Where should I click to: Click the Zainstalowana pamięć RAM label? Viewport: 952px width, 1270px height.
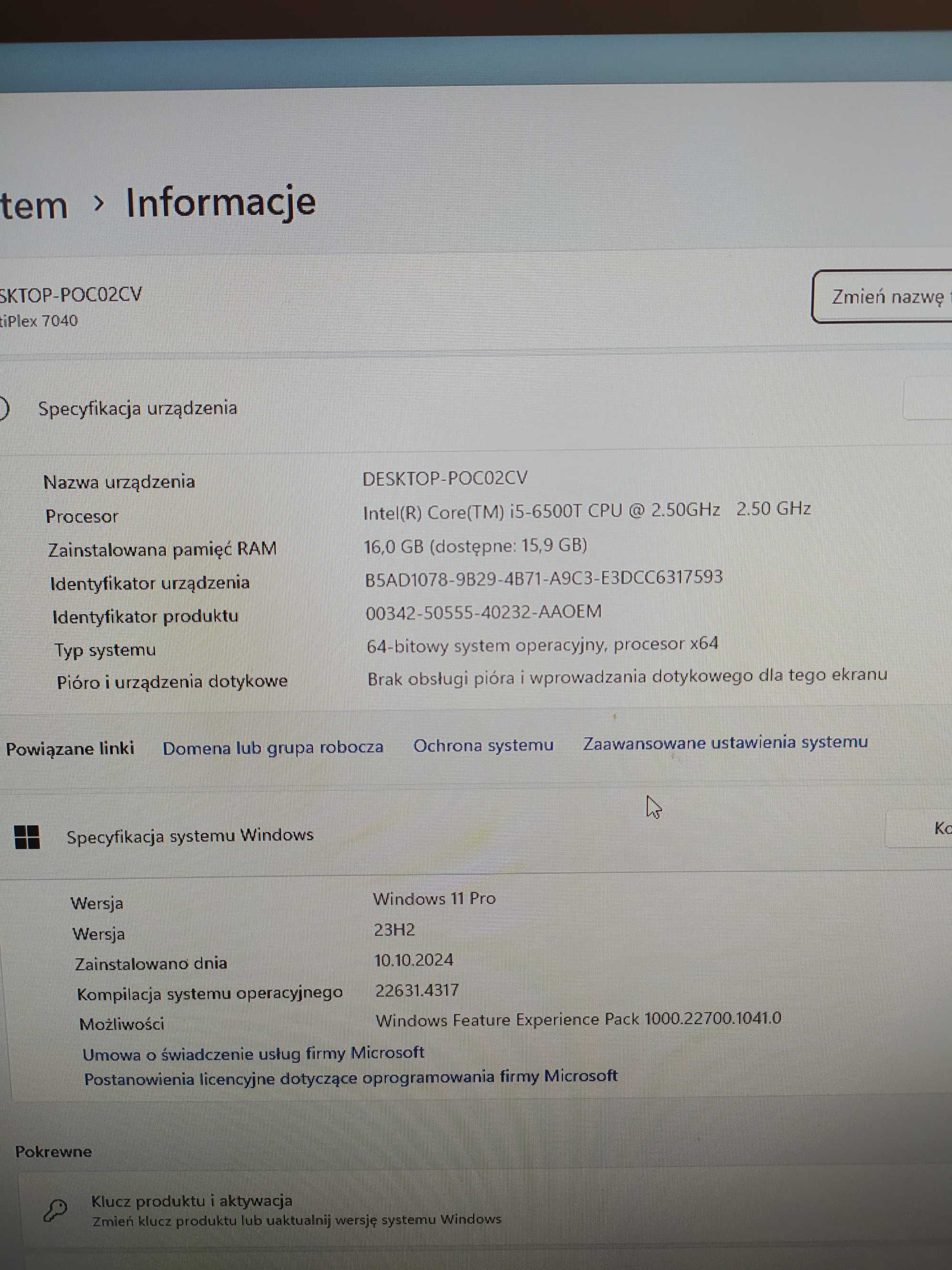click(x=162, y=550)
